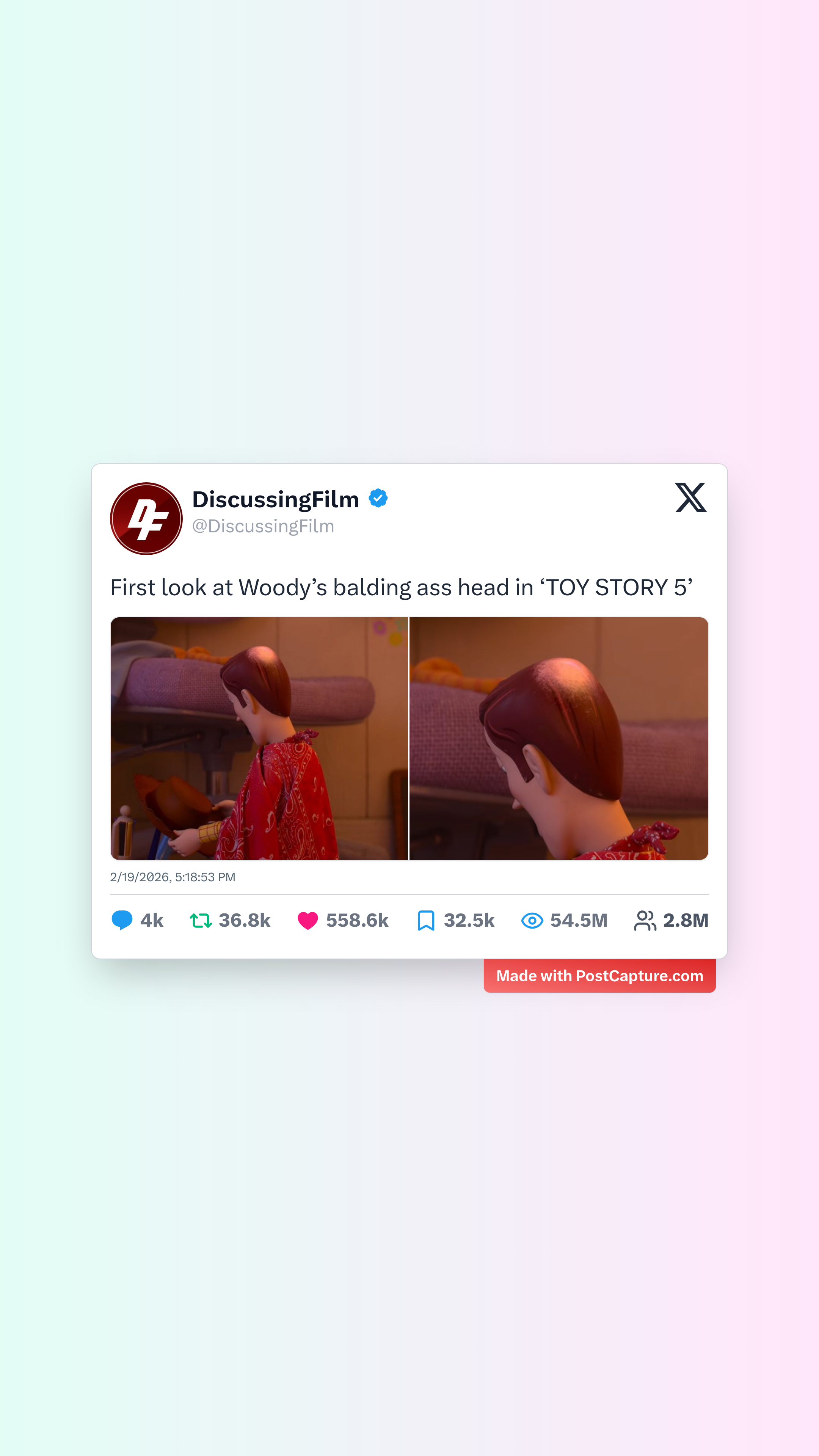
Task: Open the left Woody image thumbnail
Action: click(x=259, y=738)
